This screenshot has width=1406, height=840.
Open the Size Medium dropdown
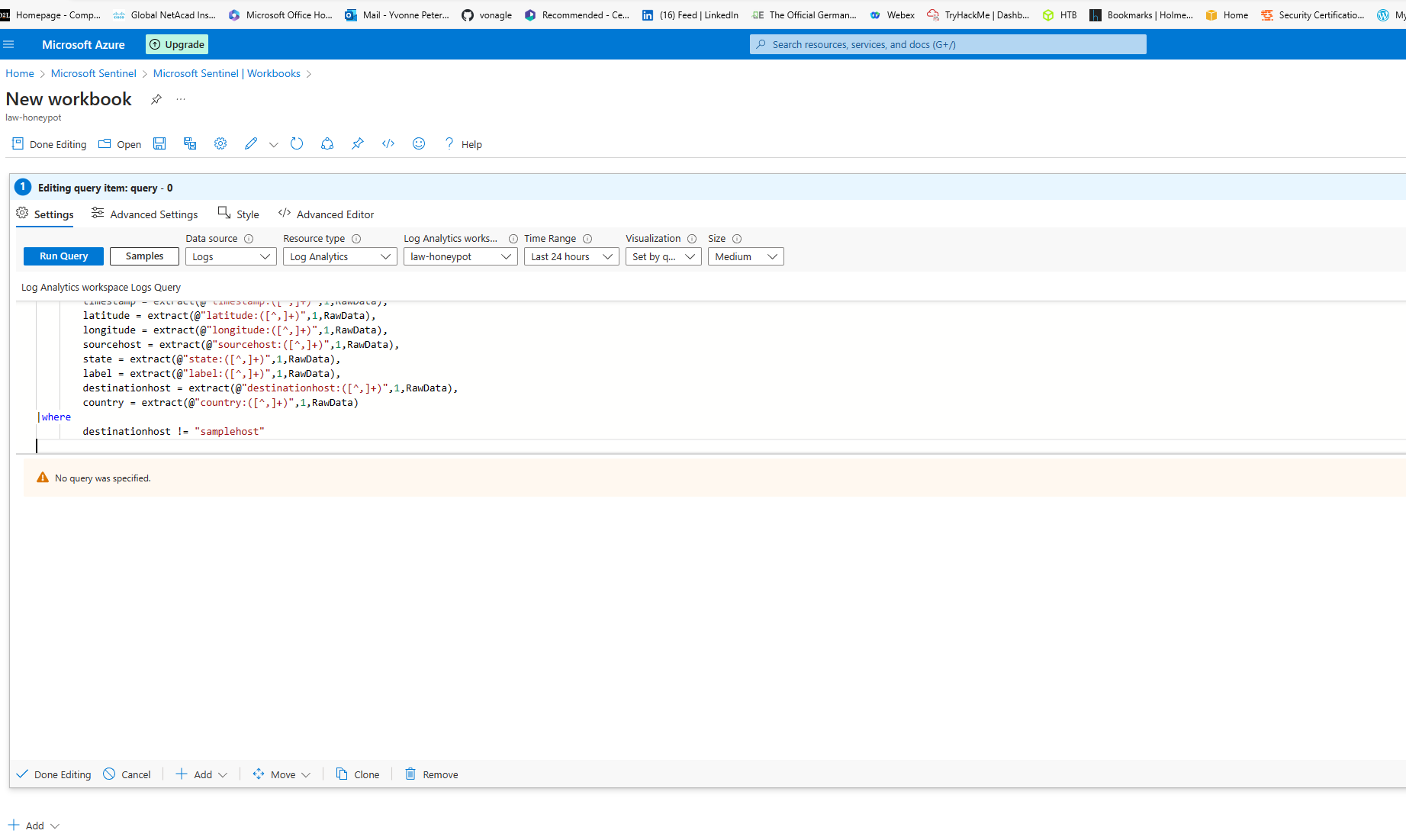tap(746, 256)
